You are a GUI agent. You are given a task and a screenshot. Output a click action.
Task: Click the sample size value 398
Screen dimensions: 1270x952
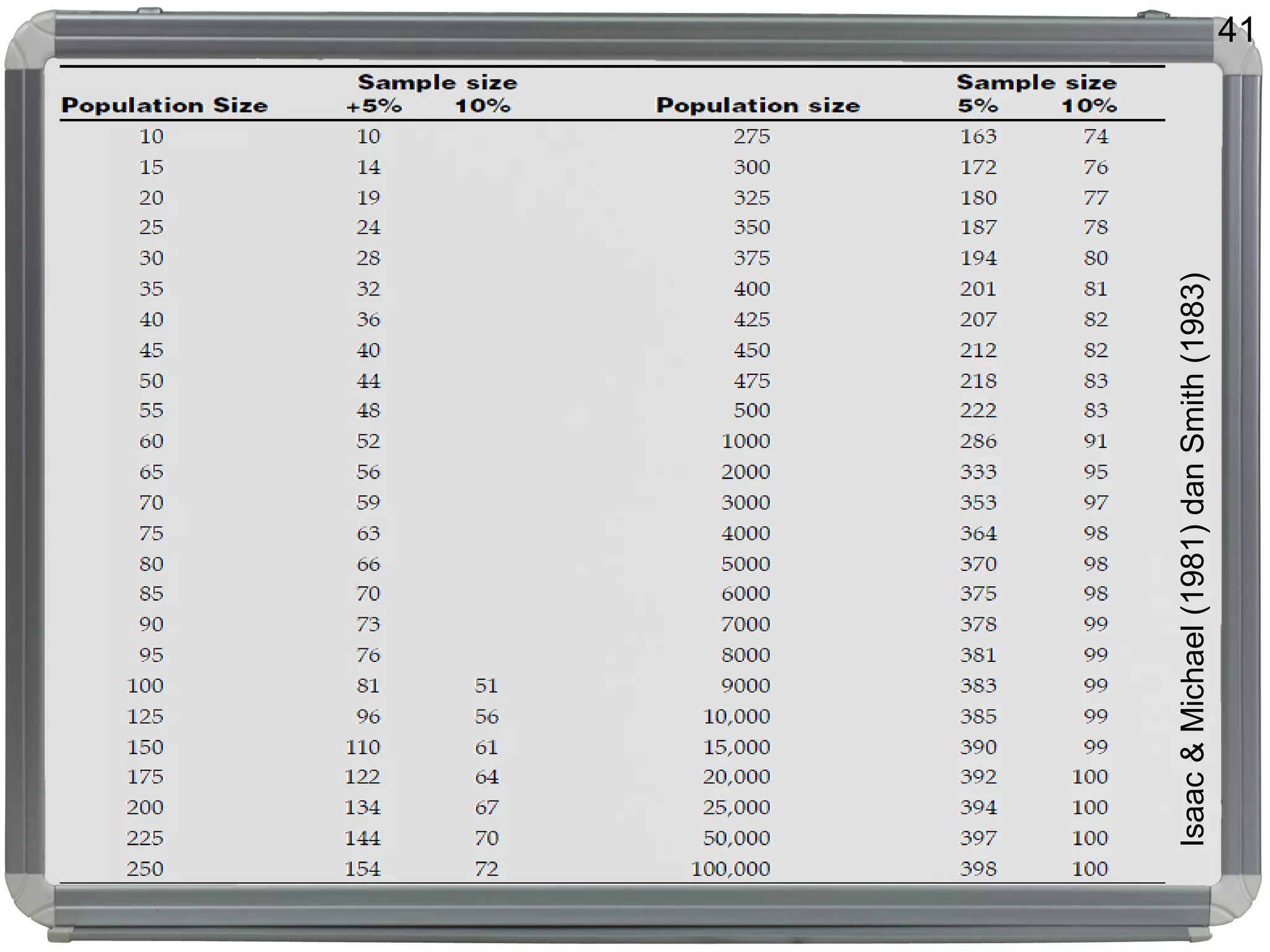pos(978,869)
